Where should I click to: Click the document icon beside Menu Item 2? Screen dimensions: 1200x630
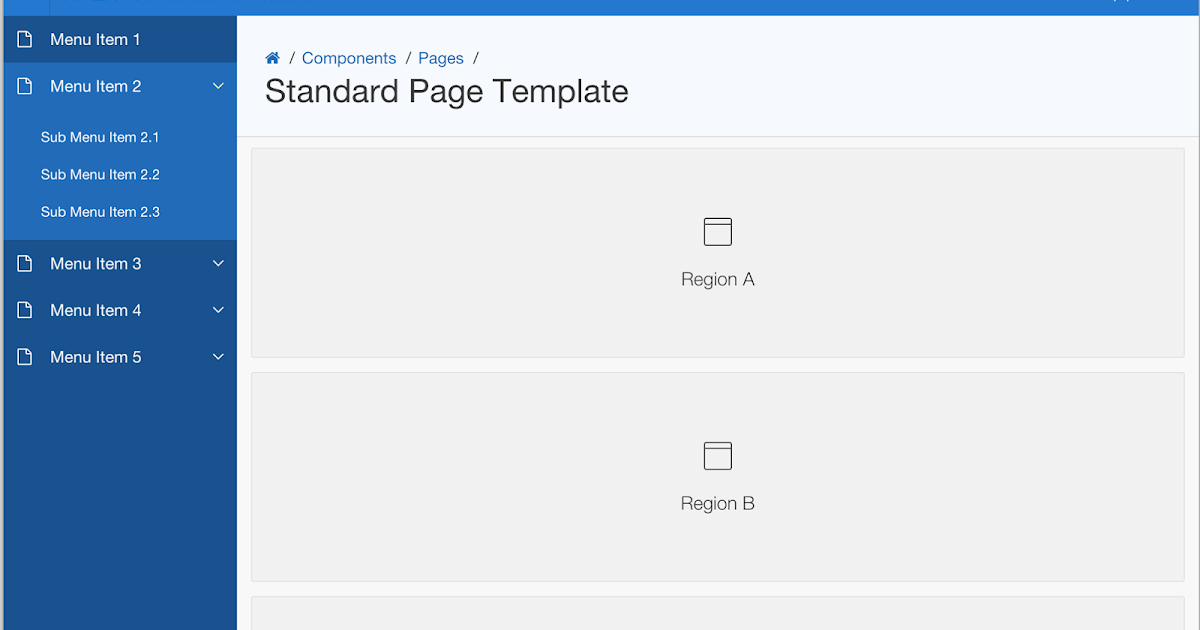click(x=23, y=86)
